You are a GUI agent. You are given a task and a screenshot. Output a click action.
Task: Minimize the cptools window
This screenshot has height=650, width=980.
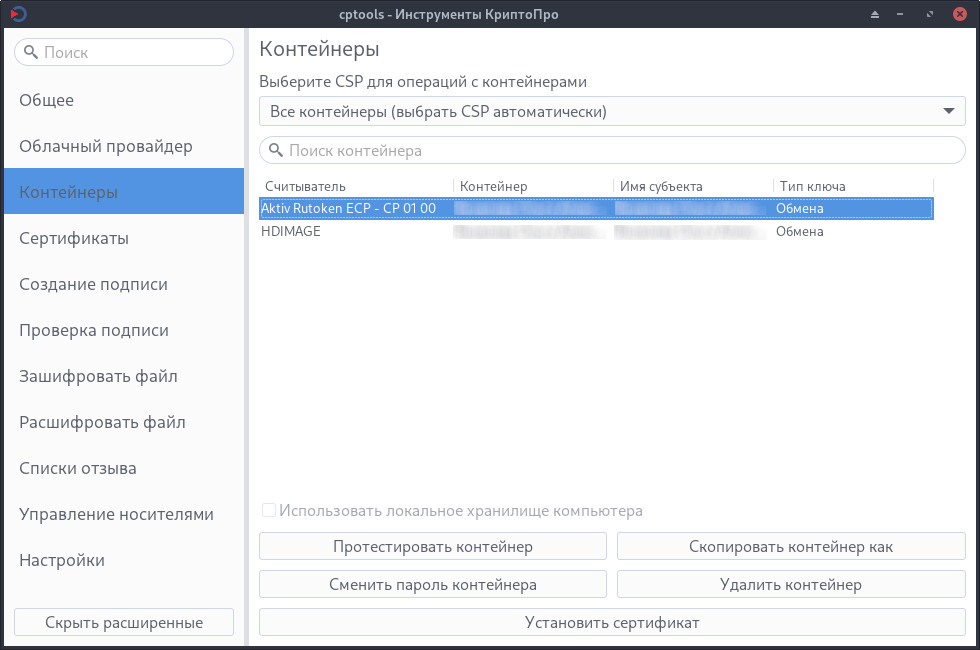point(900,14)
